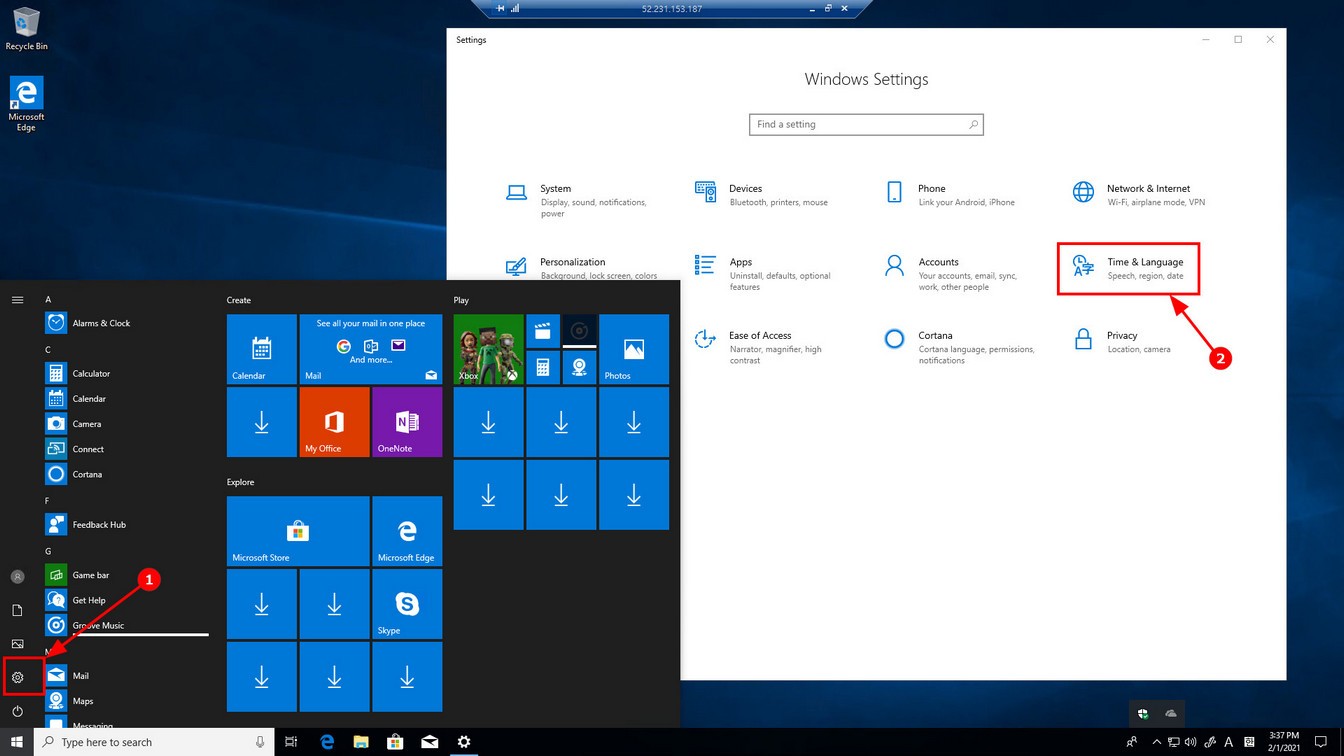Click the letter F header in app list

(x=48, y=500)
